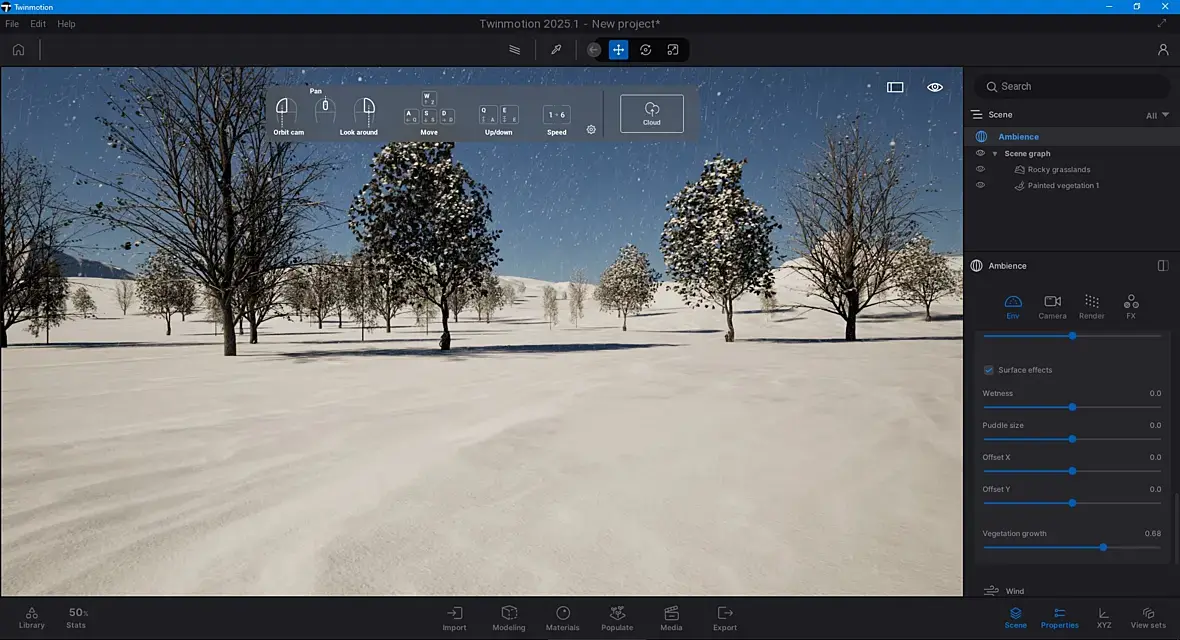Screen dimensions: 1180x640
Task: Adjust the Wetness slider
Action: click(1072, 407)
